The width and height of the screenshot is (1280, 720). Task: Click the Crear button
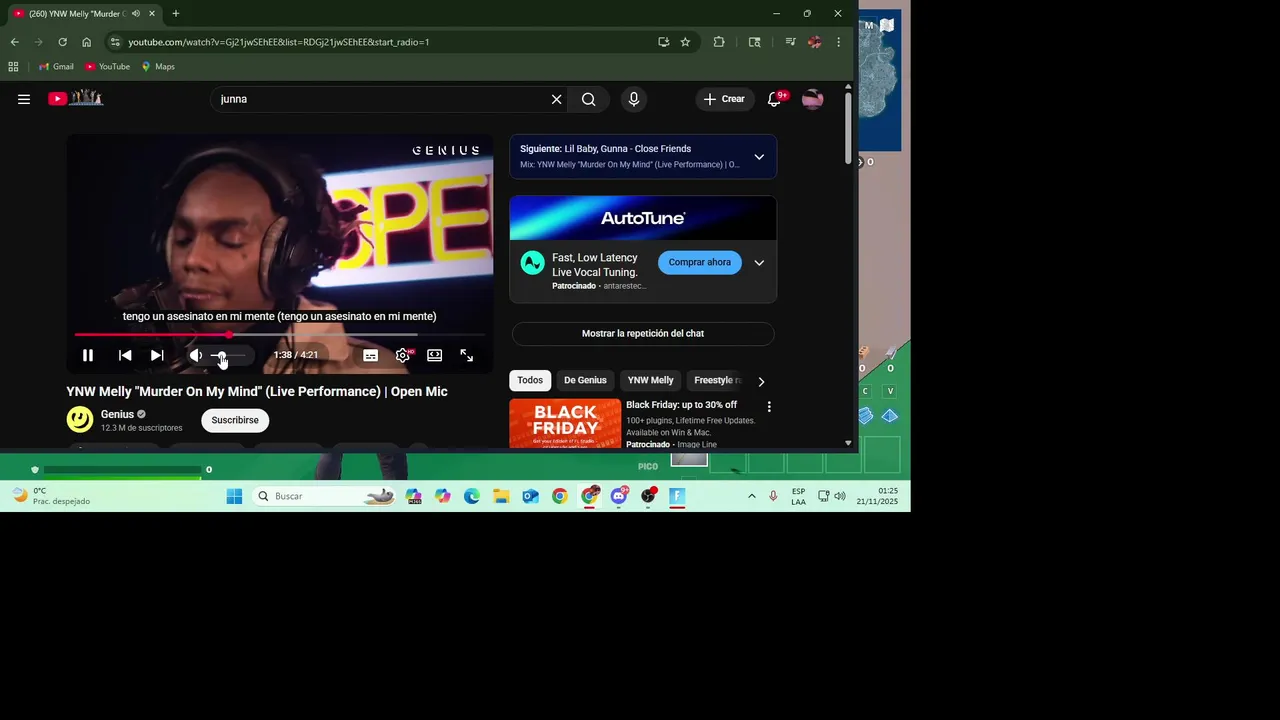tap(724, 99)
